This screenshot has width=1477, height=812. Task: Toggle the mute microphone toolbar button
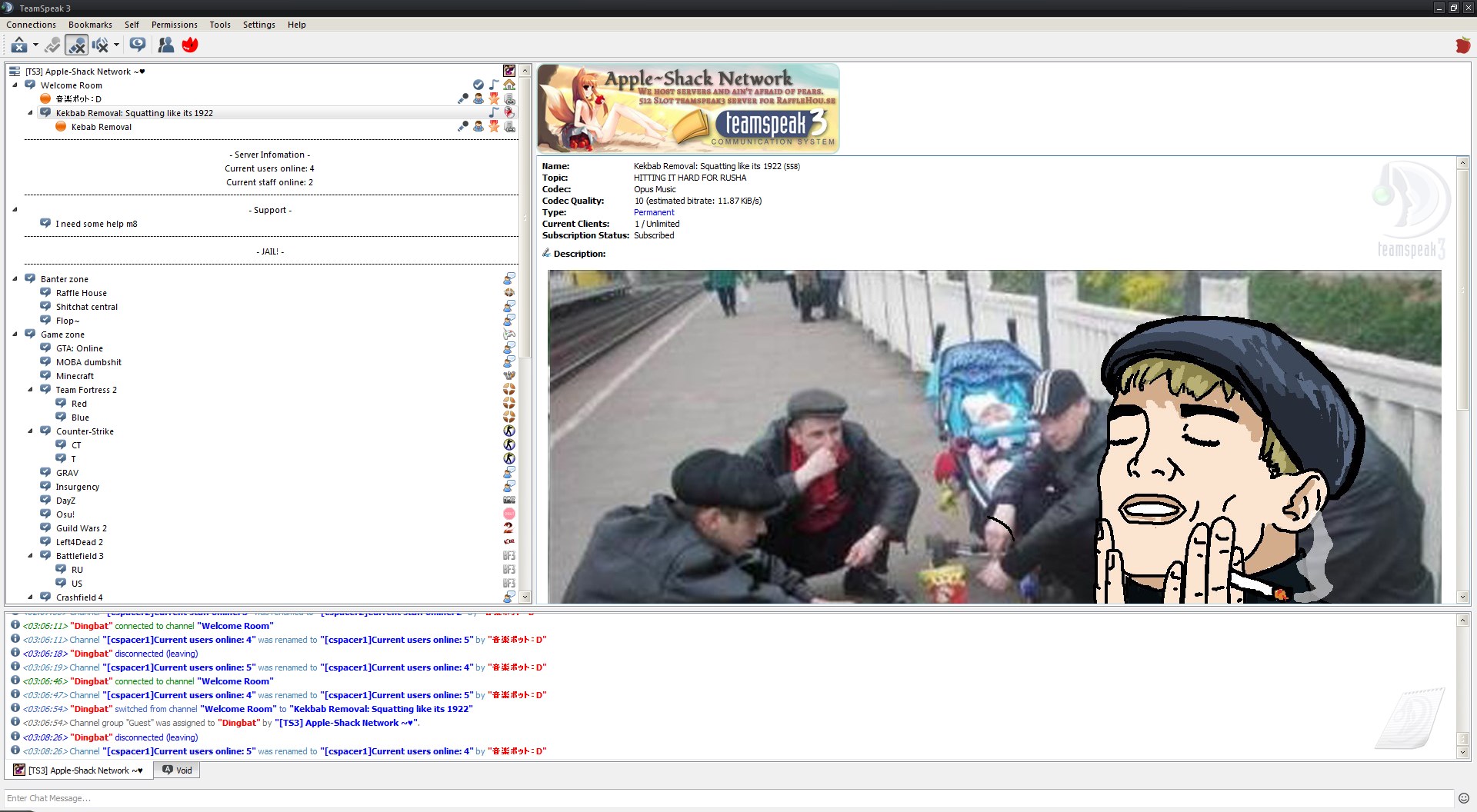tap(76, 45)
